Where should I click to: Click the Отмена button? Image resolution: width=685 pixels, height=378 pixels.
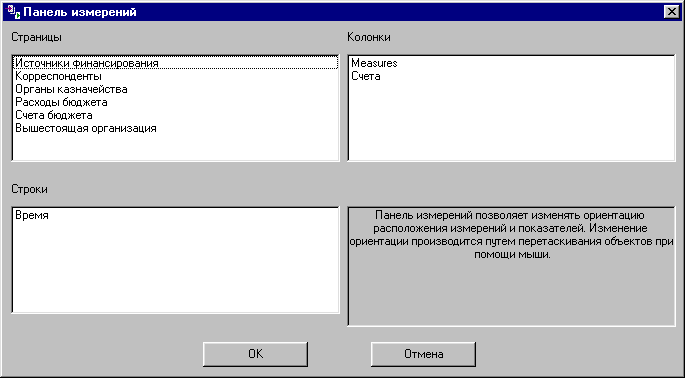pos(423,354)
